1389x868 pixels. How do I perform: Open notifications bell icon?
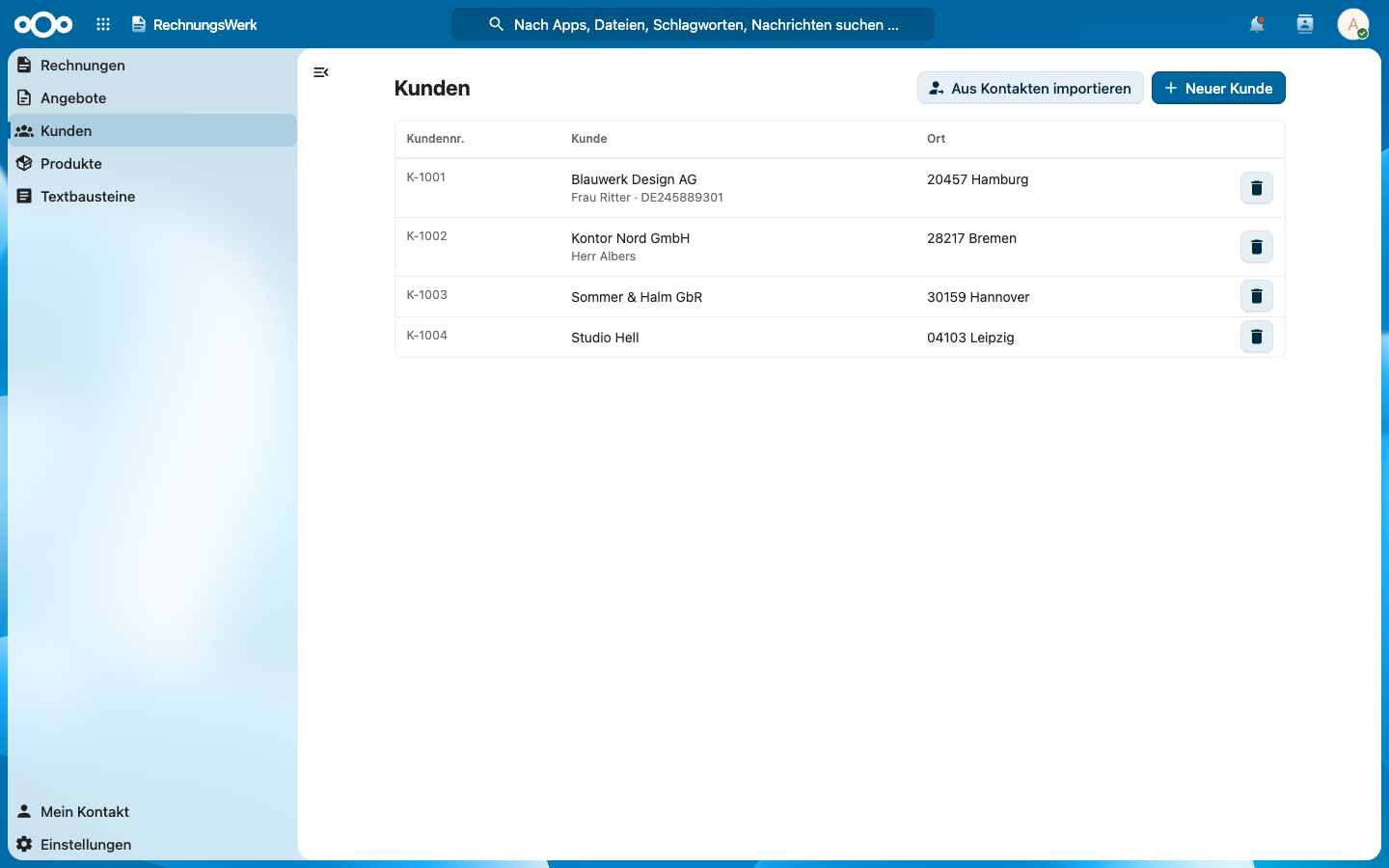point(1257,24)
